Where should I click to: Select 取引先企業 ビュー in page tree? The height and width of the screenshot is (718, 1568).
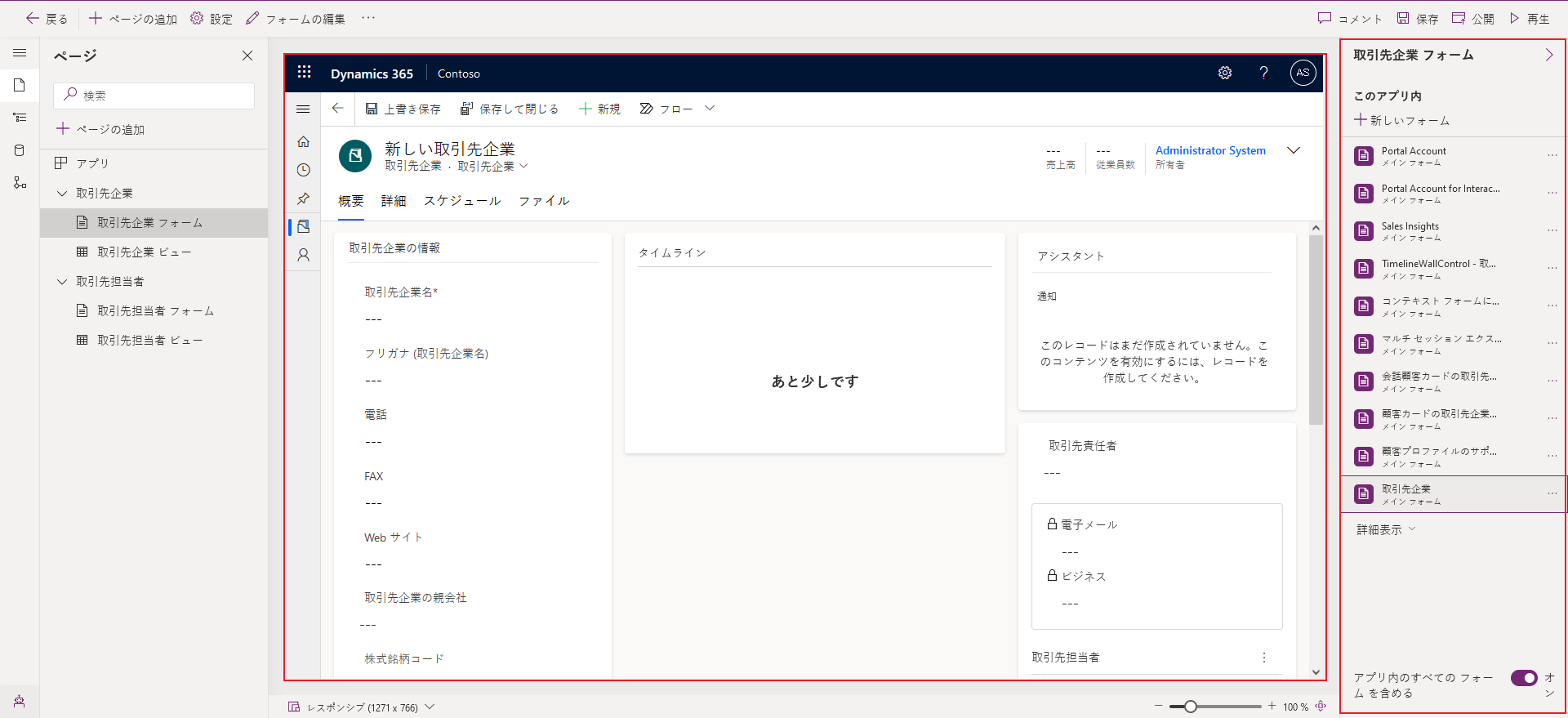pos(144,252)
